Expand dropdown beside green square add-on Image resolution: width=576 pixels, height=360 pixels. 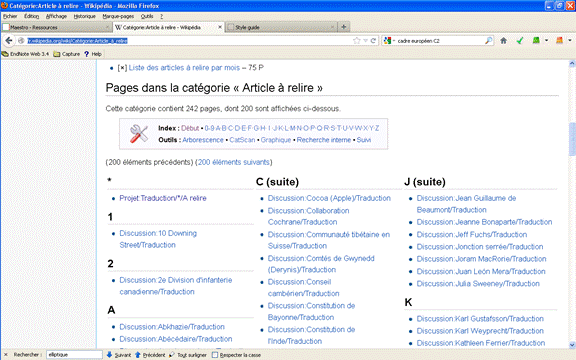coord(546,40)
